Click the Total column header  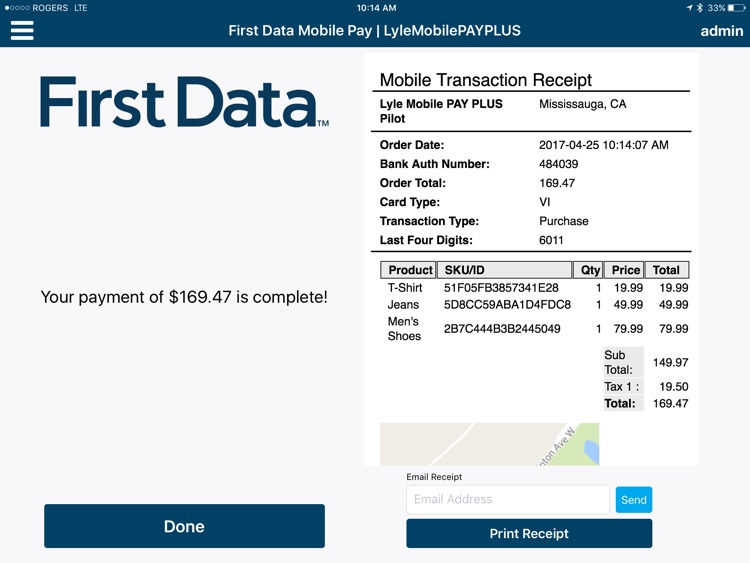point(667,270)
